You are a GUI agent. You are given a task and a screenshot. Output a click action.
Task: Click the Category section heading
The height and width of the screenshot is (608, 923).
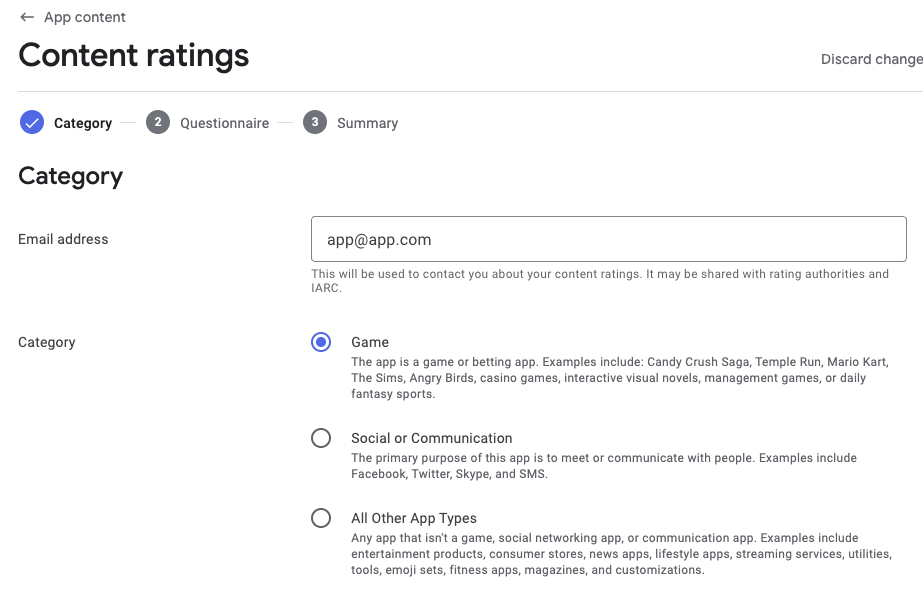pyautogui.click(x=71, y=177)
